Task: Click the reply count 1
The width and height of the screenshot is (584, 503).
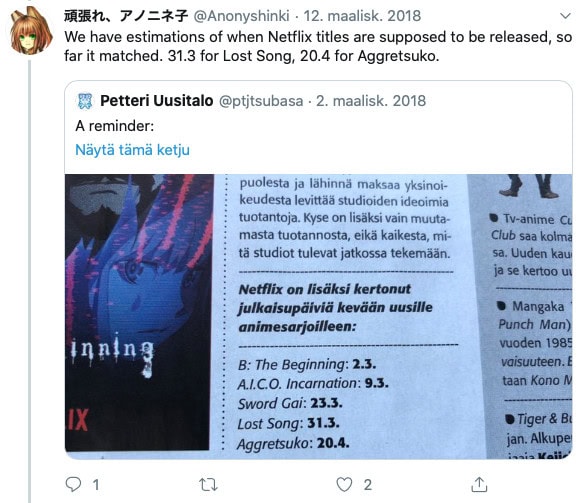Action: (96, 485)
